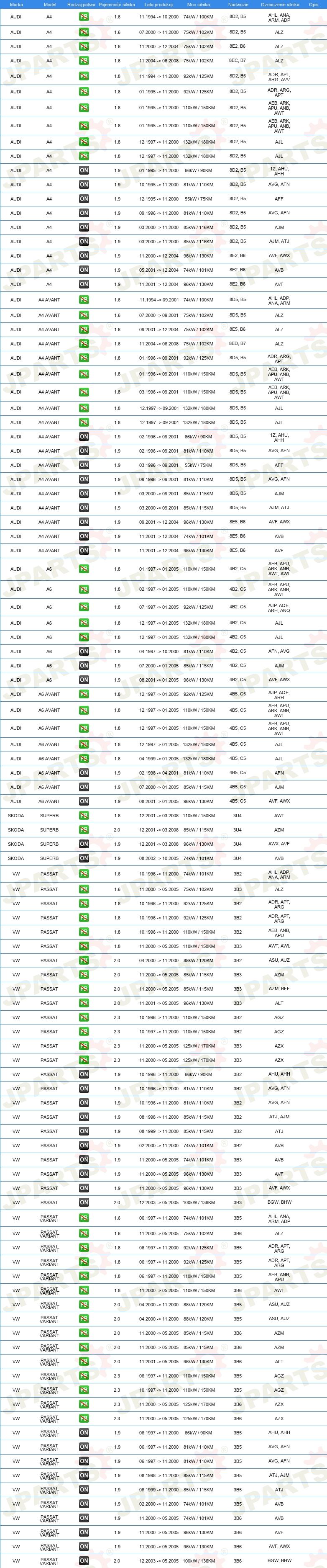Viewport: 327px width, 1568px height.
Task: Click petrol icon in A6 4B2 AJP, AQE, ARH, ANQ row
Action: tap(84, 608)
